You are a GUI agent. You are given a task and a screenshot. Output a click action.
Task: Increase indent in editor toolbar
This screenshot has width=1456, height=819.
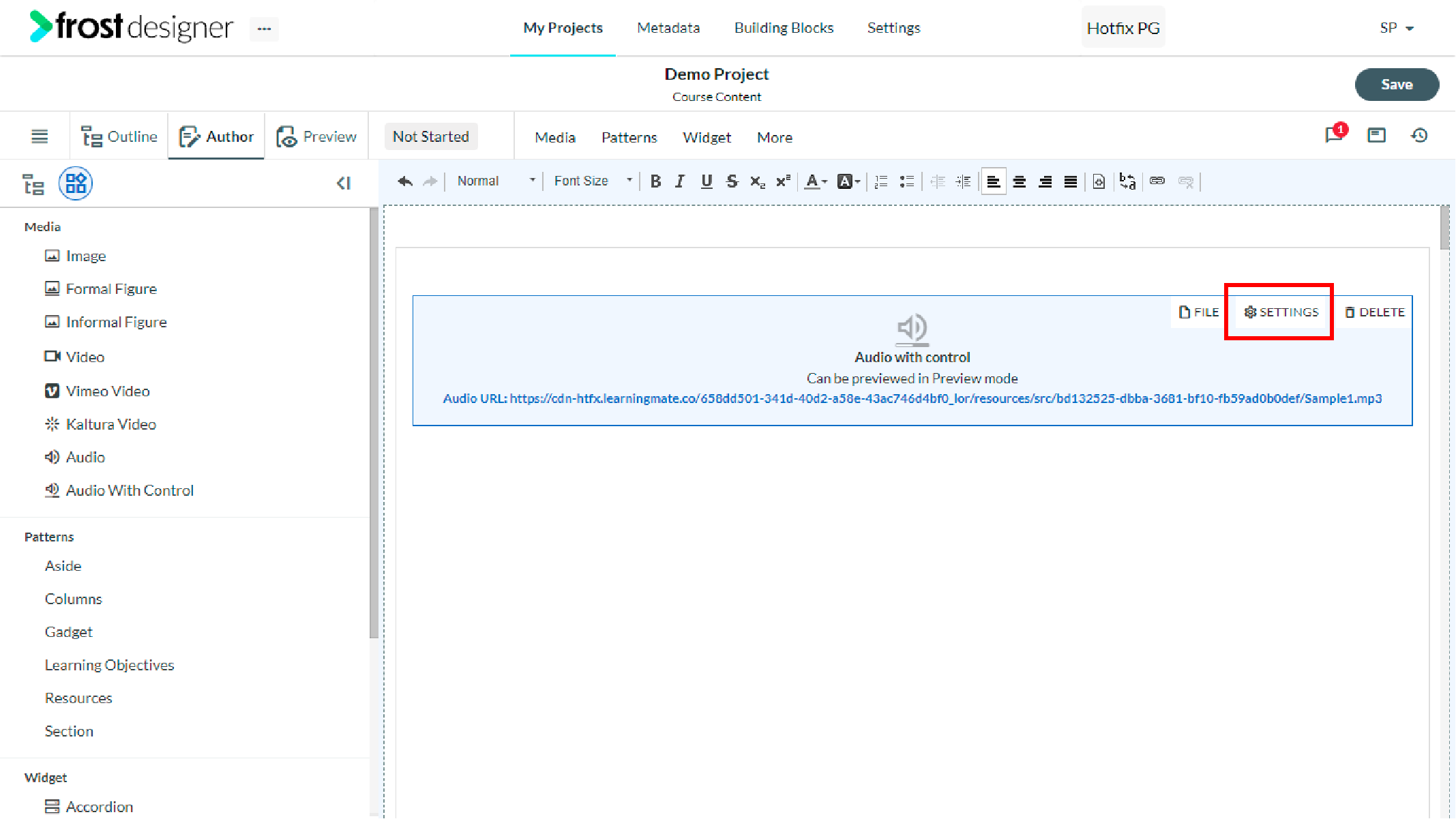tap(963, 181)
